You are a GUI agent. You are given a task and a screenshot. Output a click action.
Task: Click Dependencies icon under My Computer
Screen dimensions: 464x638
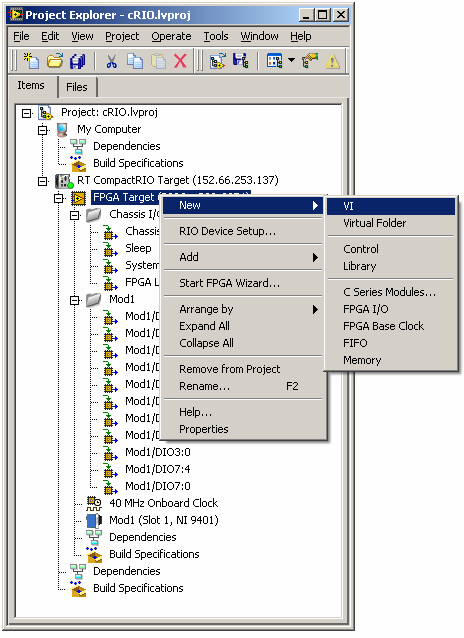[78, 146]
